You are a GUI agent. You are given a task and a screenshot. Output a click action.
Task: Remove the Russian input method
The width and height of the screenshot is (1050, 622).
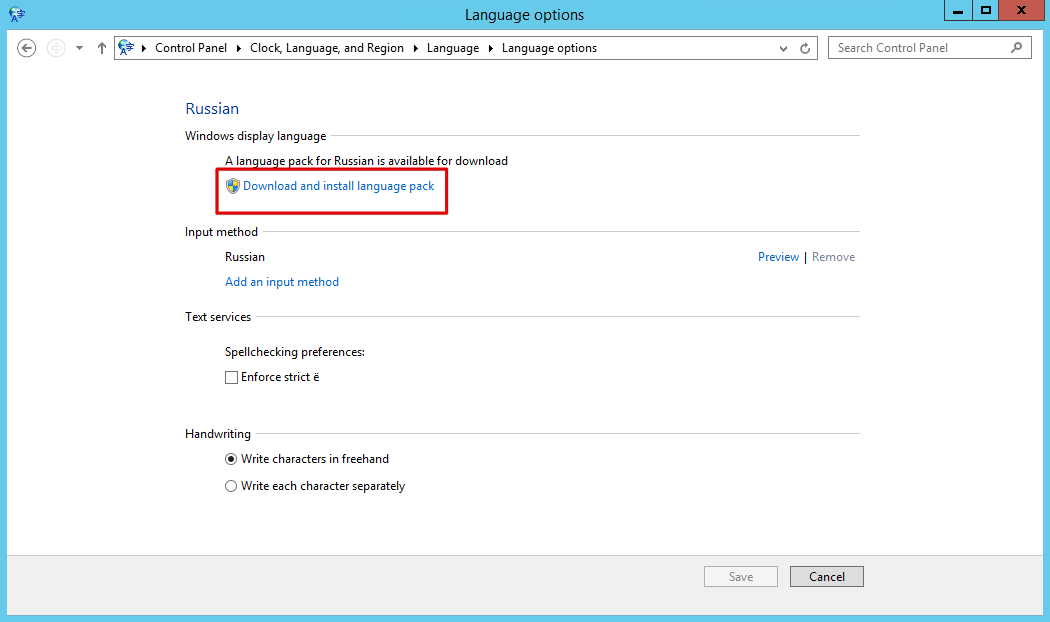pyautogui.click(x=834, y=257)
